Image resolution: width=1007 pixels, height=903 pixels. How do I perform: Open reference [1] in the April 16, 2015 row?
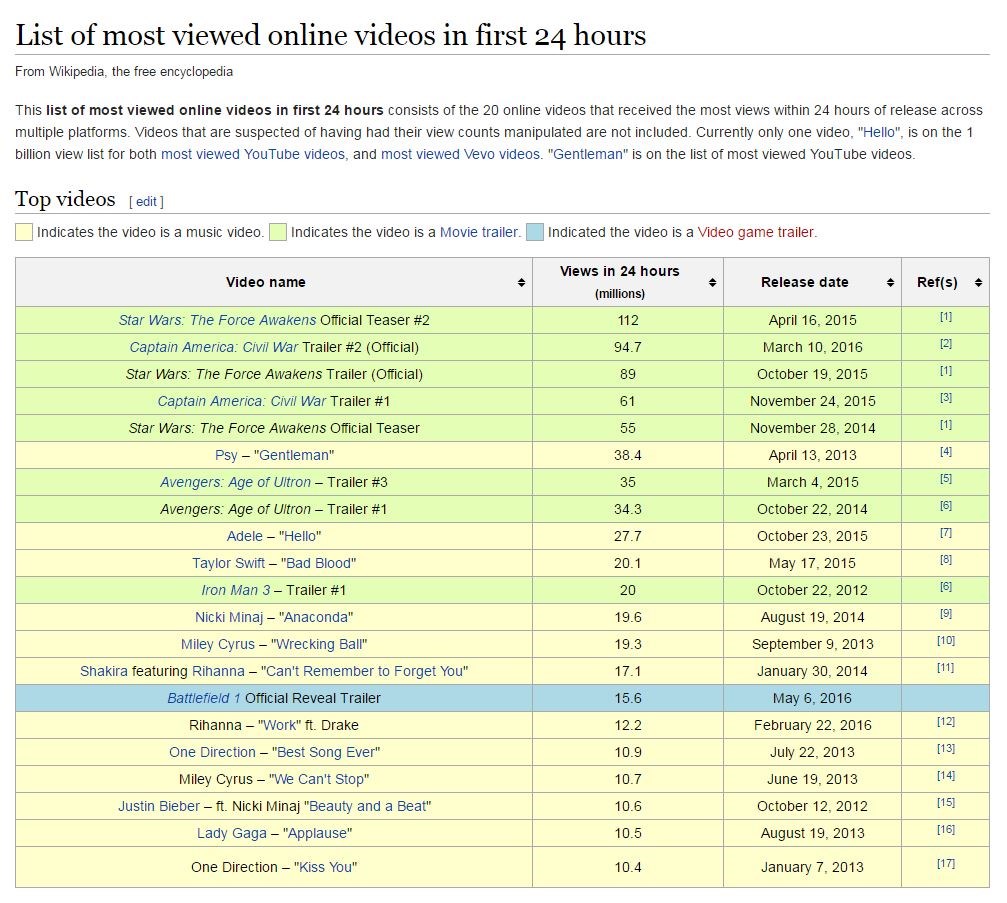[x=945, y=317]
